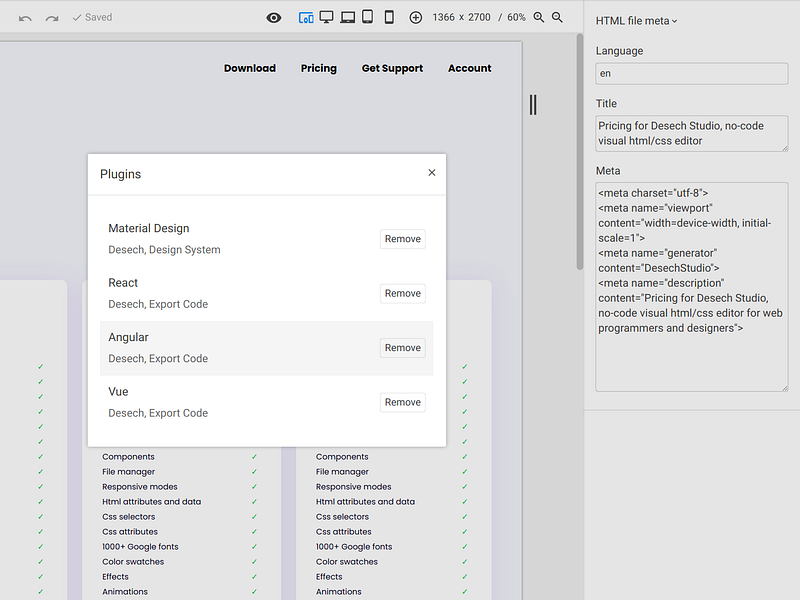Remove the React plugin
This screenshot has width=800, height=600.
[403, 293]
